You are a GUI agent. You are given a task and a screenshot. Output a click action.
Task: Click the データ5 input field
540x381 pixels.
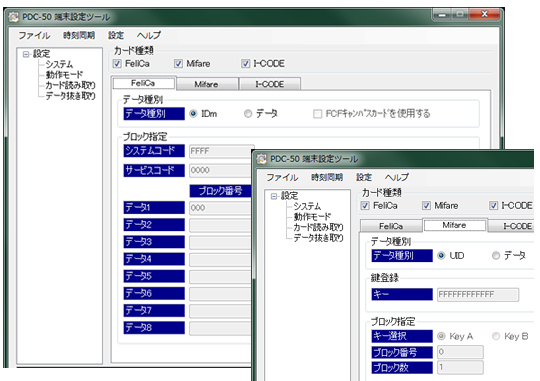point(220,277)
